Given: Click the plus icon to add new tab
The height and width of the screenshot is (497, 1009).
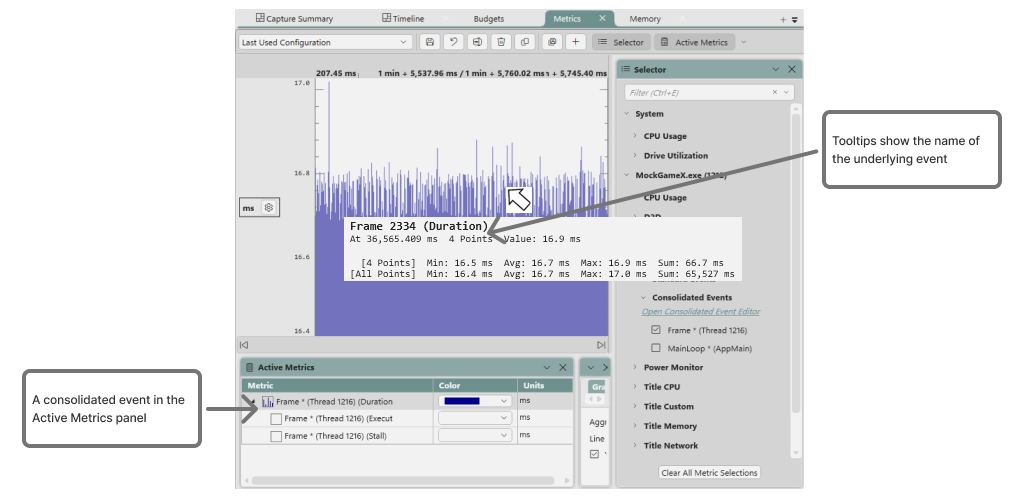Looking at the screenshot, I should tap(783, 20).
